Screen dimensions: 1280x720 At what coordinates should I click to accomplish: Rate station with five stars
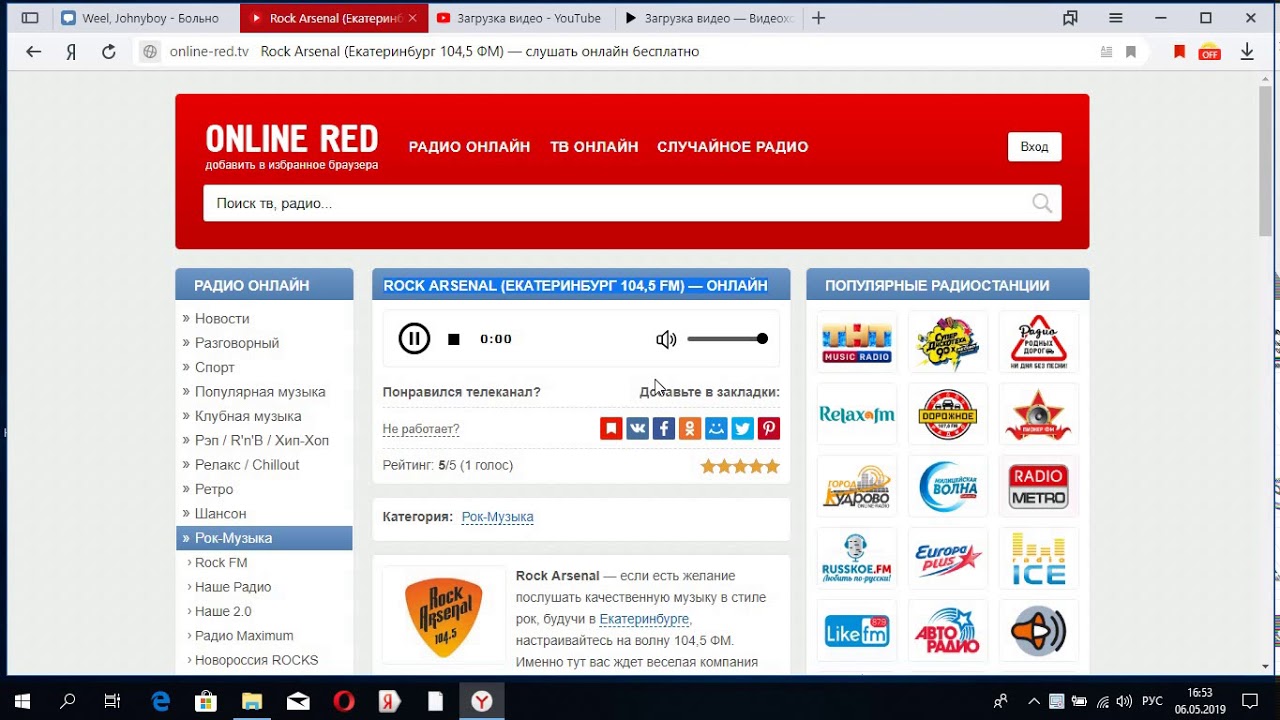tap(771, 466)
